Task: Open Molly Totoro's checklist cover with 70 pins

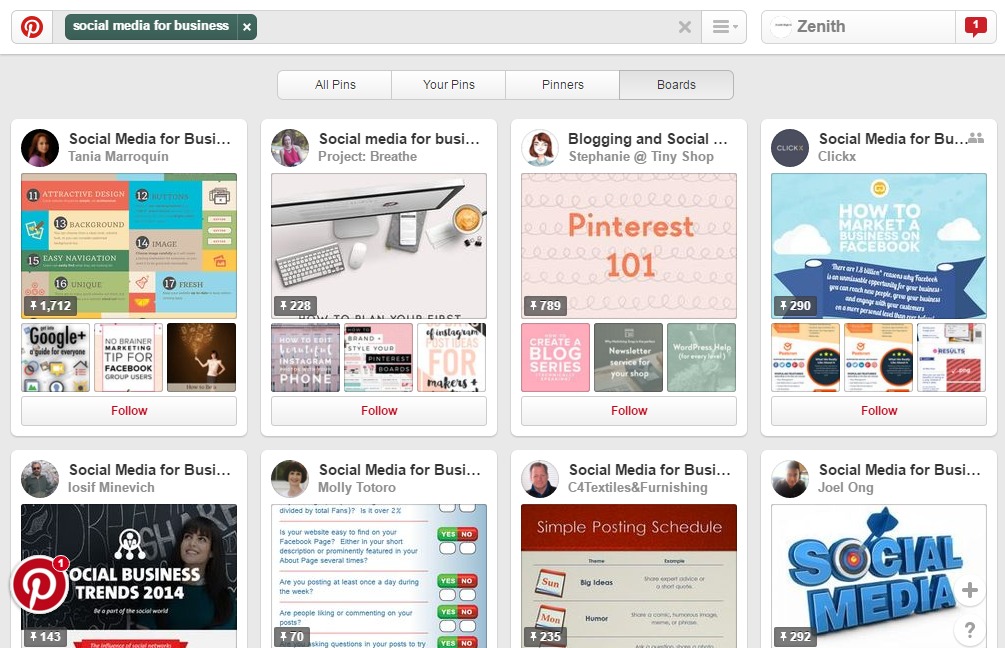Action: click(x=379, y=576)
